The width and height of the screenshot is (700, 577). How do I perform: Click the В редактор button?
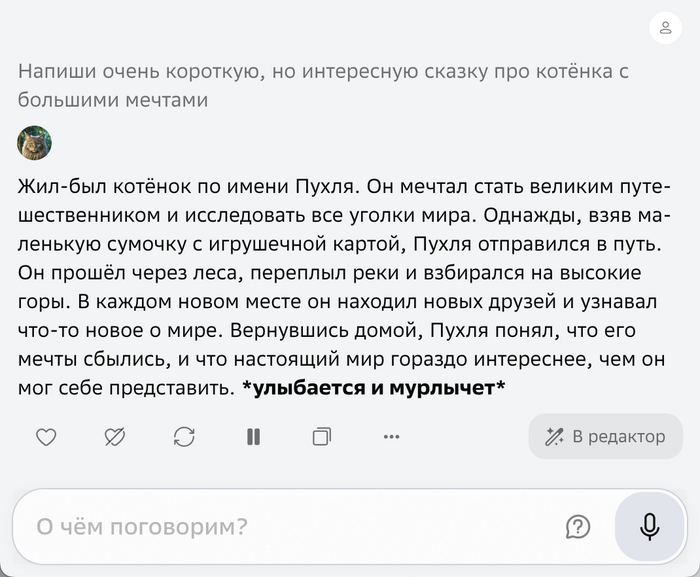(605, 436)
